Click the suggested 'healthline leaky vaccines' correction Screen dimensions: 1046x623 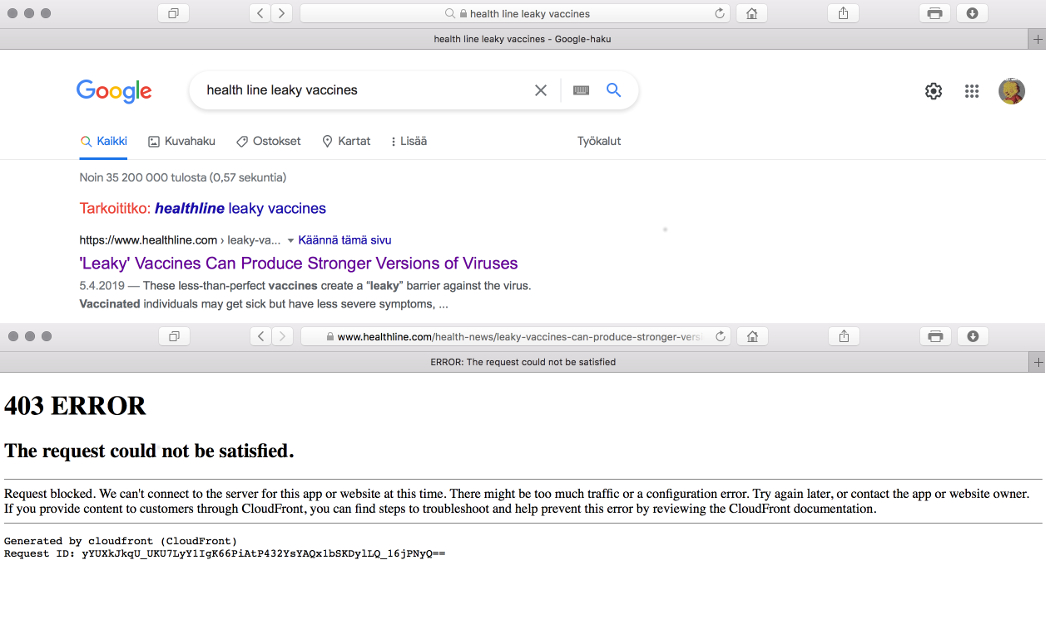pos(240,209)
